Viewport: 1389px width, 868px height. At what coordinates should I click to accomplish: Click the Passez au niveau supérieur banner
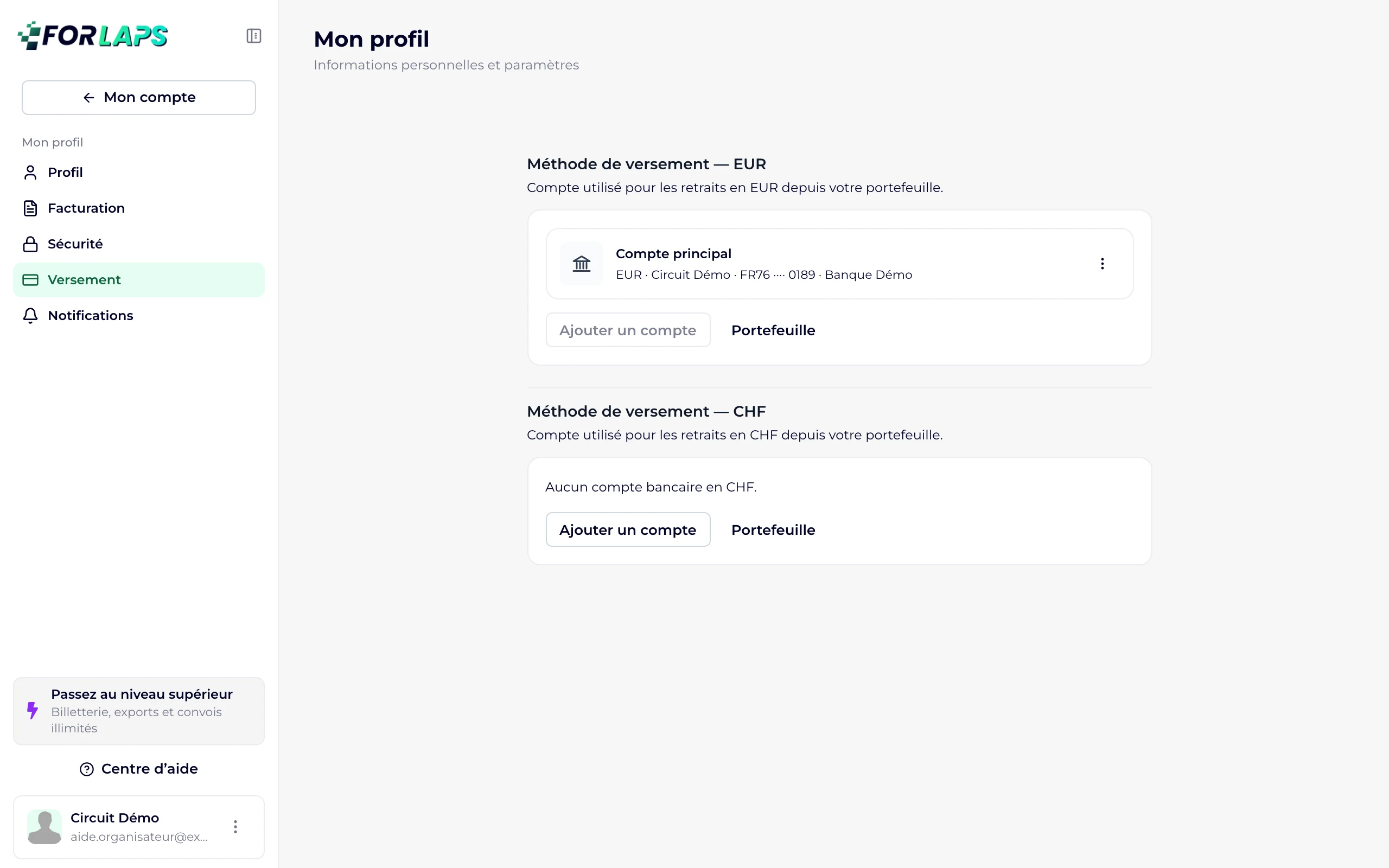(x=139, y=711)
